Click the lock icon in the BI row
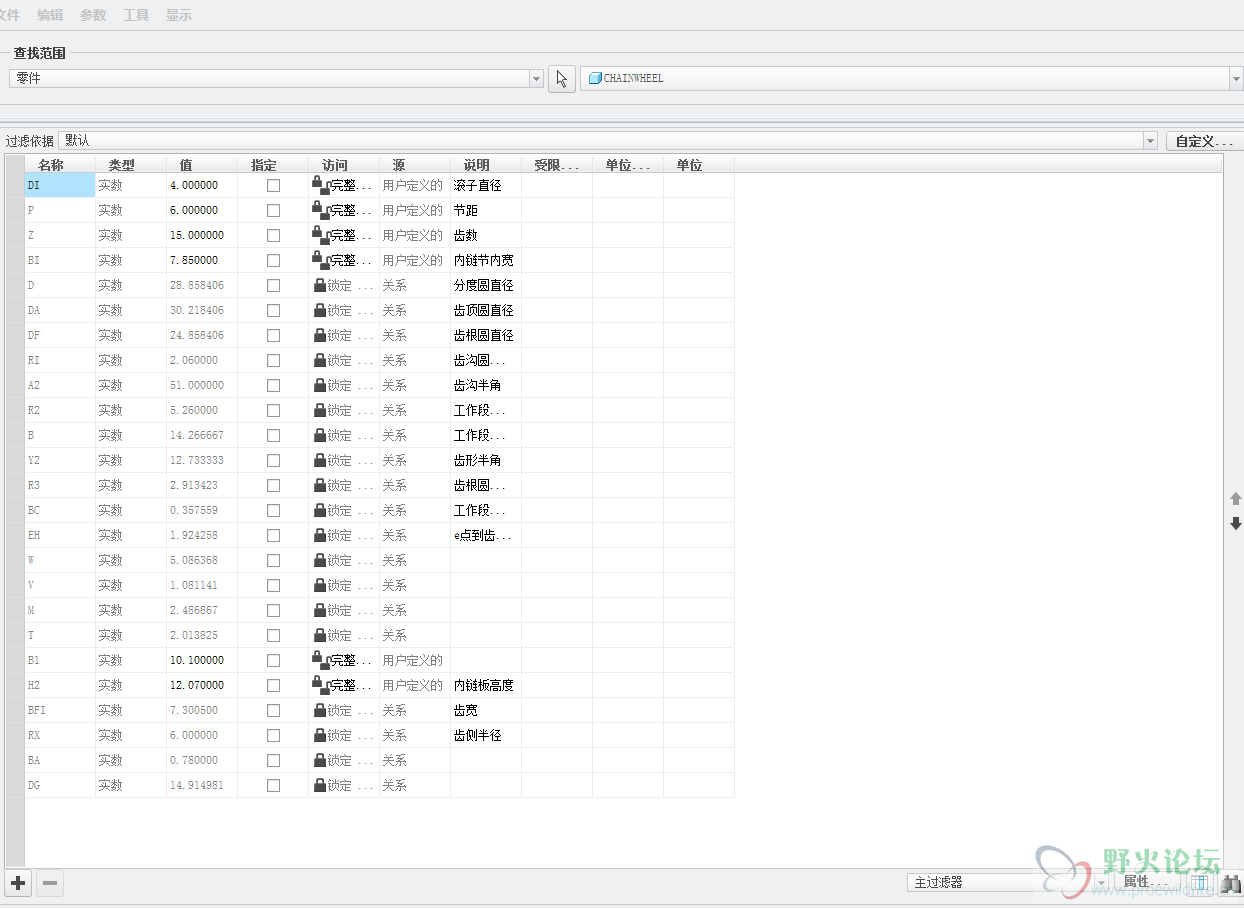Image resolution: width=1244 pixels, height=908 pixels. coord(320,259)
